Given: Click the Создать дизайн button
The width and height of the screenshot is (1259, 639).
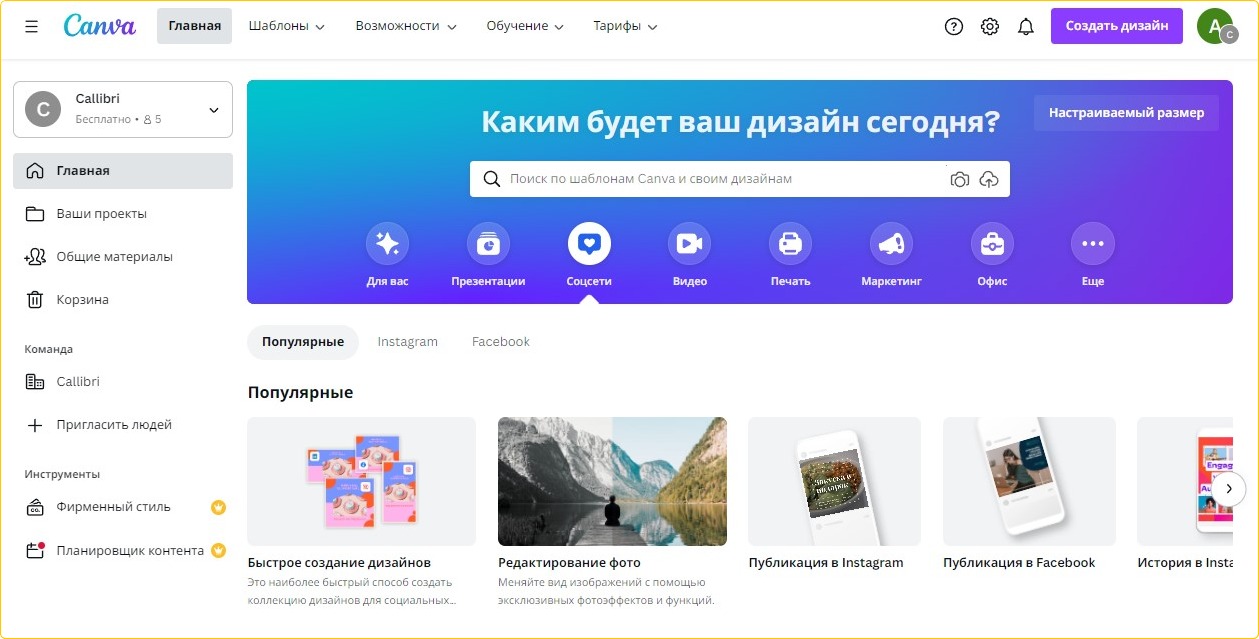Looking at the screenshot, I should click(x=1116, y=26).
